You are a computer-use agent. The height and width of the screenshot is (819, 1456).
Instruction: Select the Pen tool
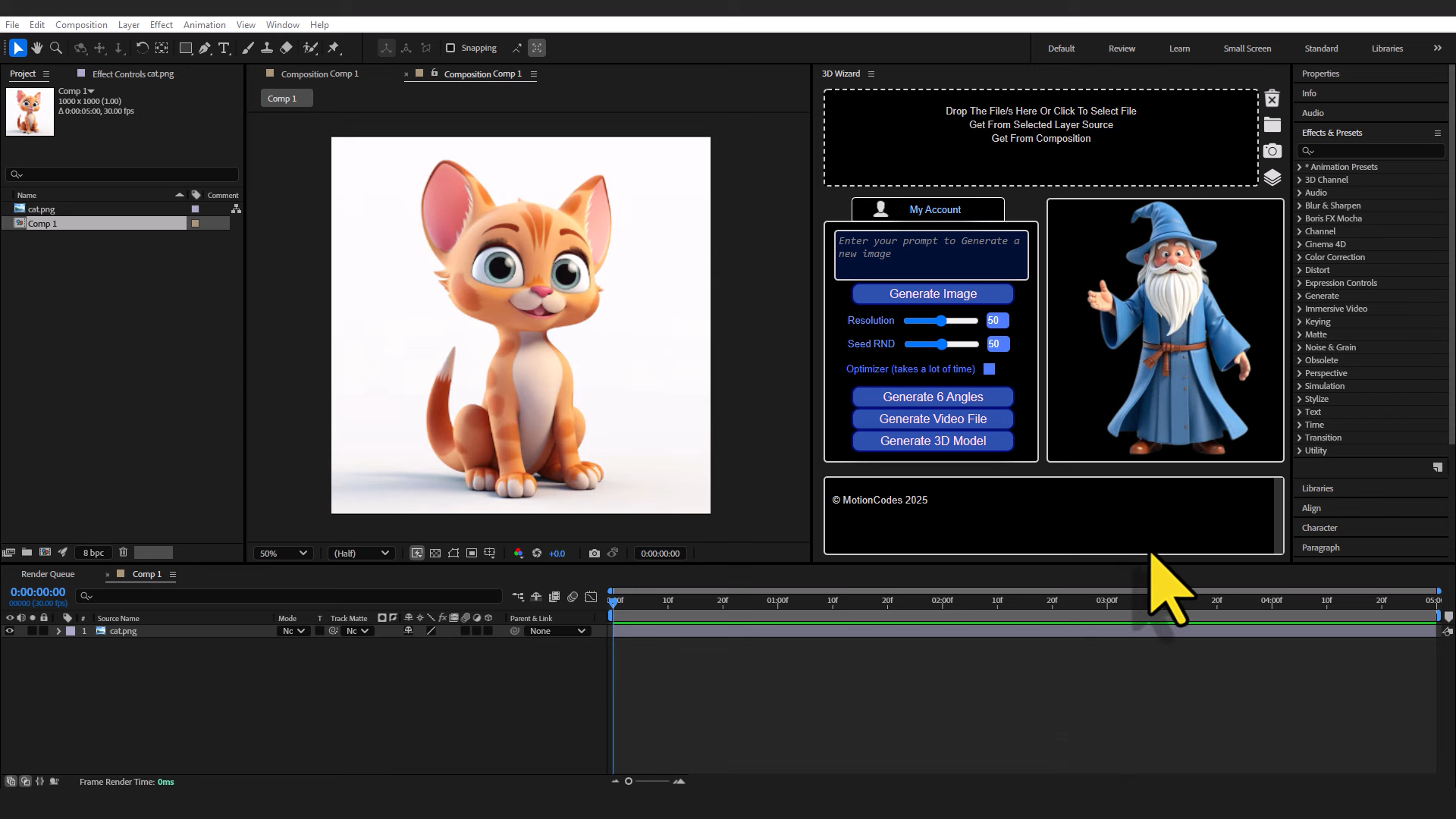[205, 48]
